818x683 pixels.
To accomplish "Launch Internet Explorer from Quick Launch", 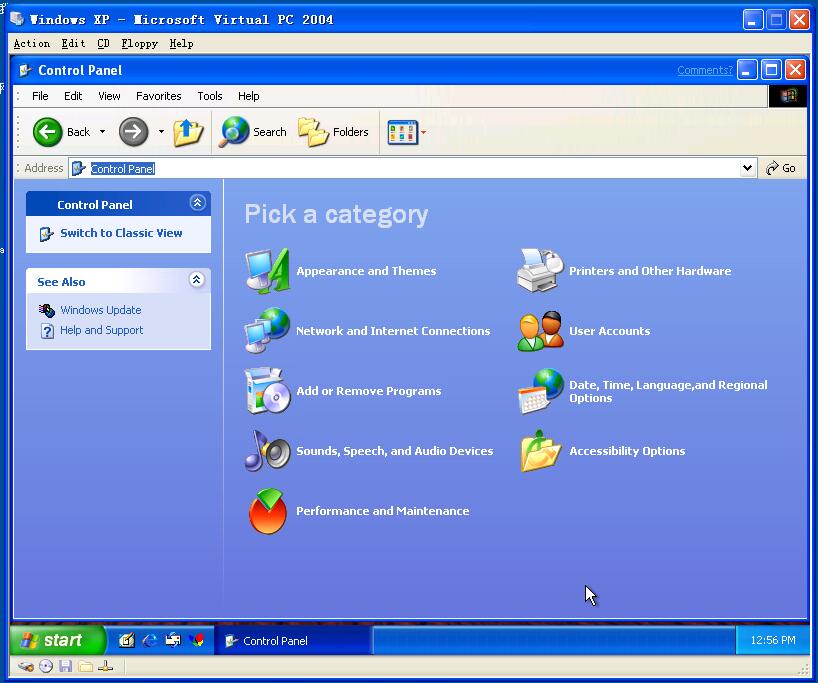I will coord(150,640).
